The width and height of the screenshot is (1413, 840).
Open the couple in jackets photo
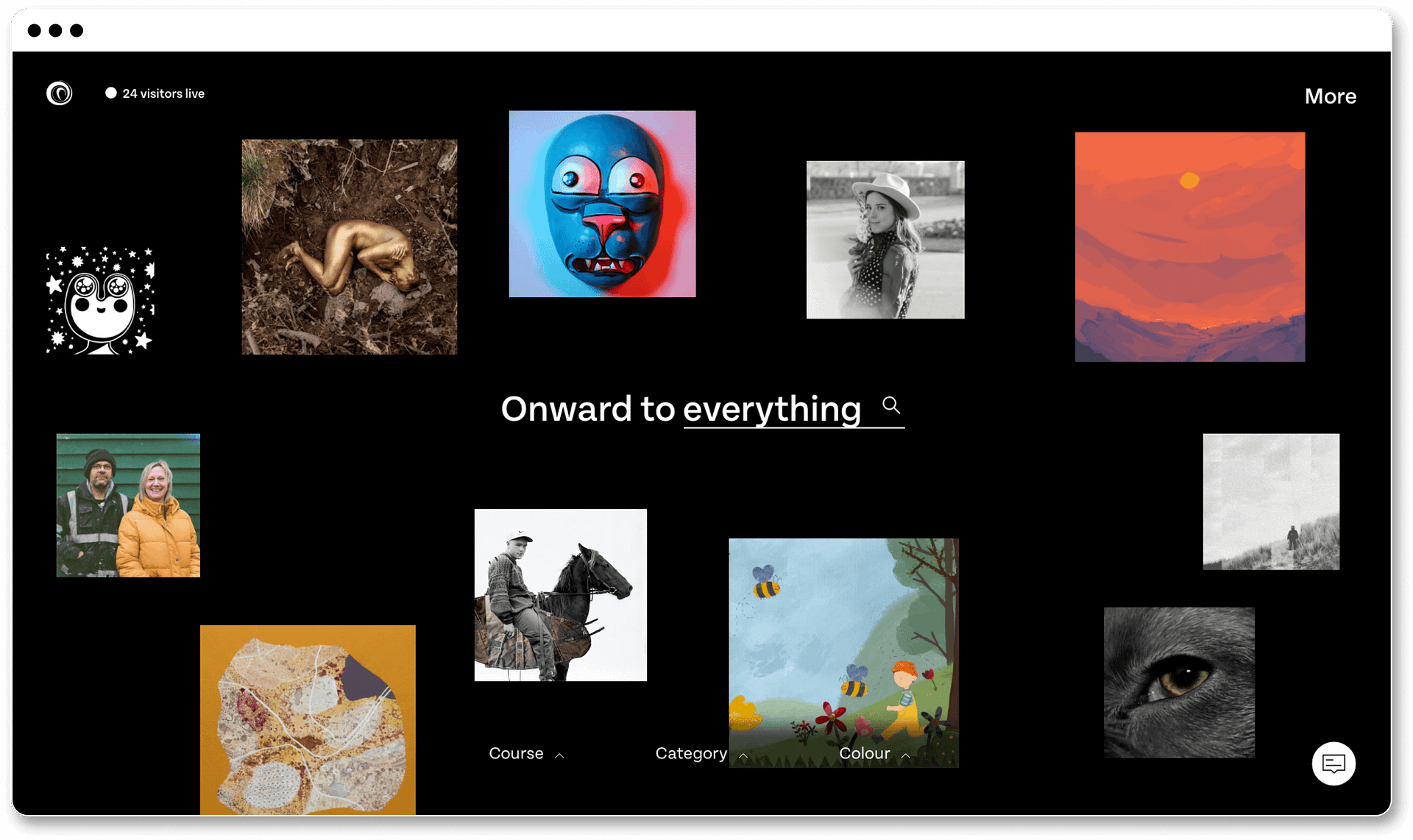point(128,505)
